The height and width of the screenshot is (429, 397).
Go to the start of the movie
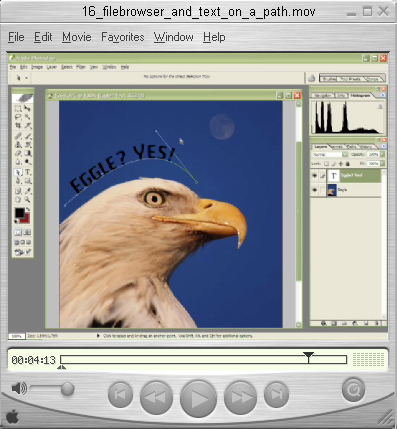(120, 395)
